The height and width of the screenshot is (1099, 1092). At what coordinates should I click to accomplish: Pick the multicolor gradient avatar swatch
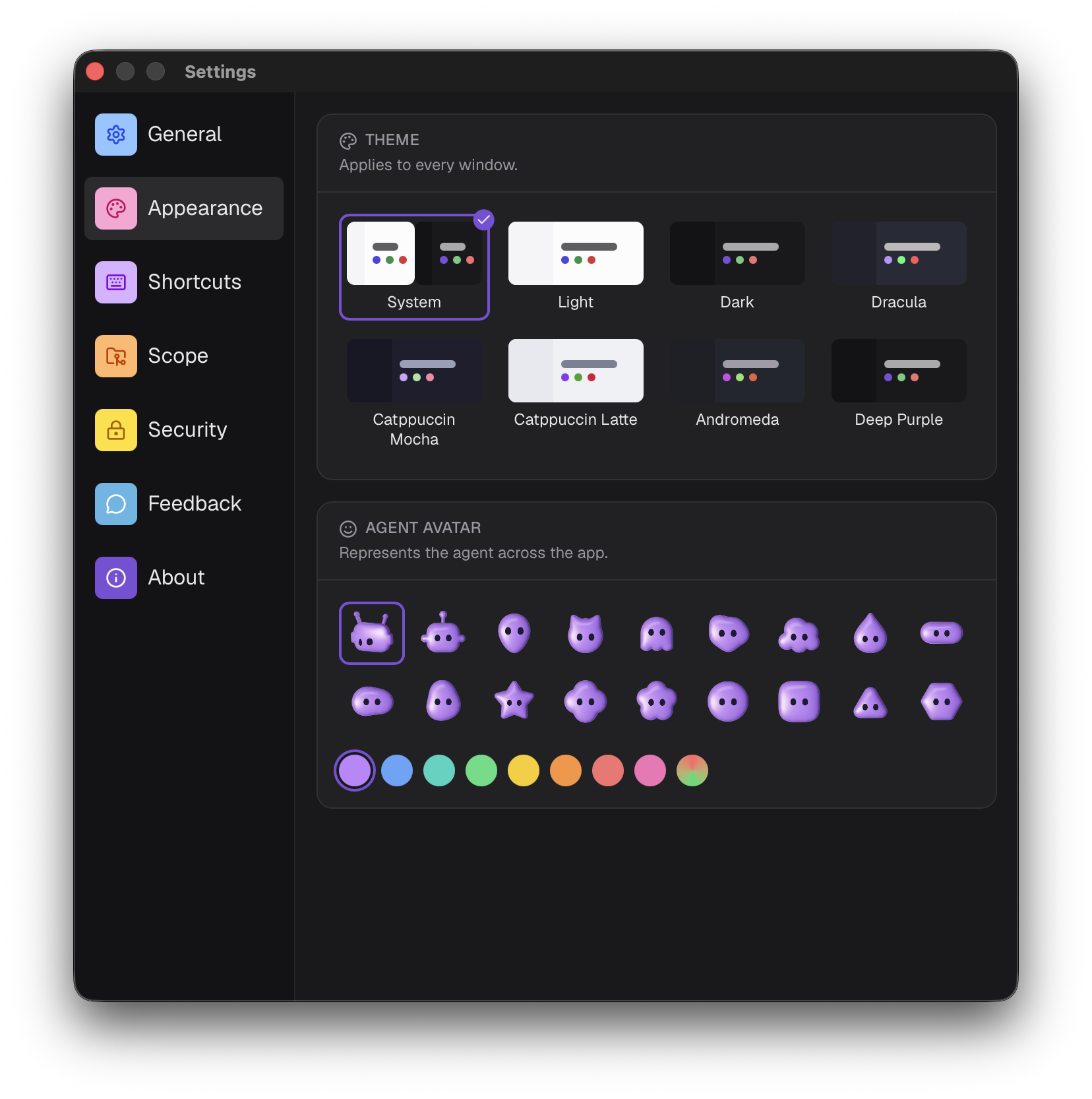(x=692, y=770)
